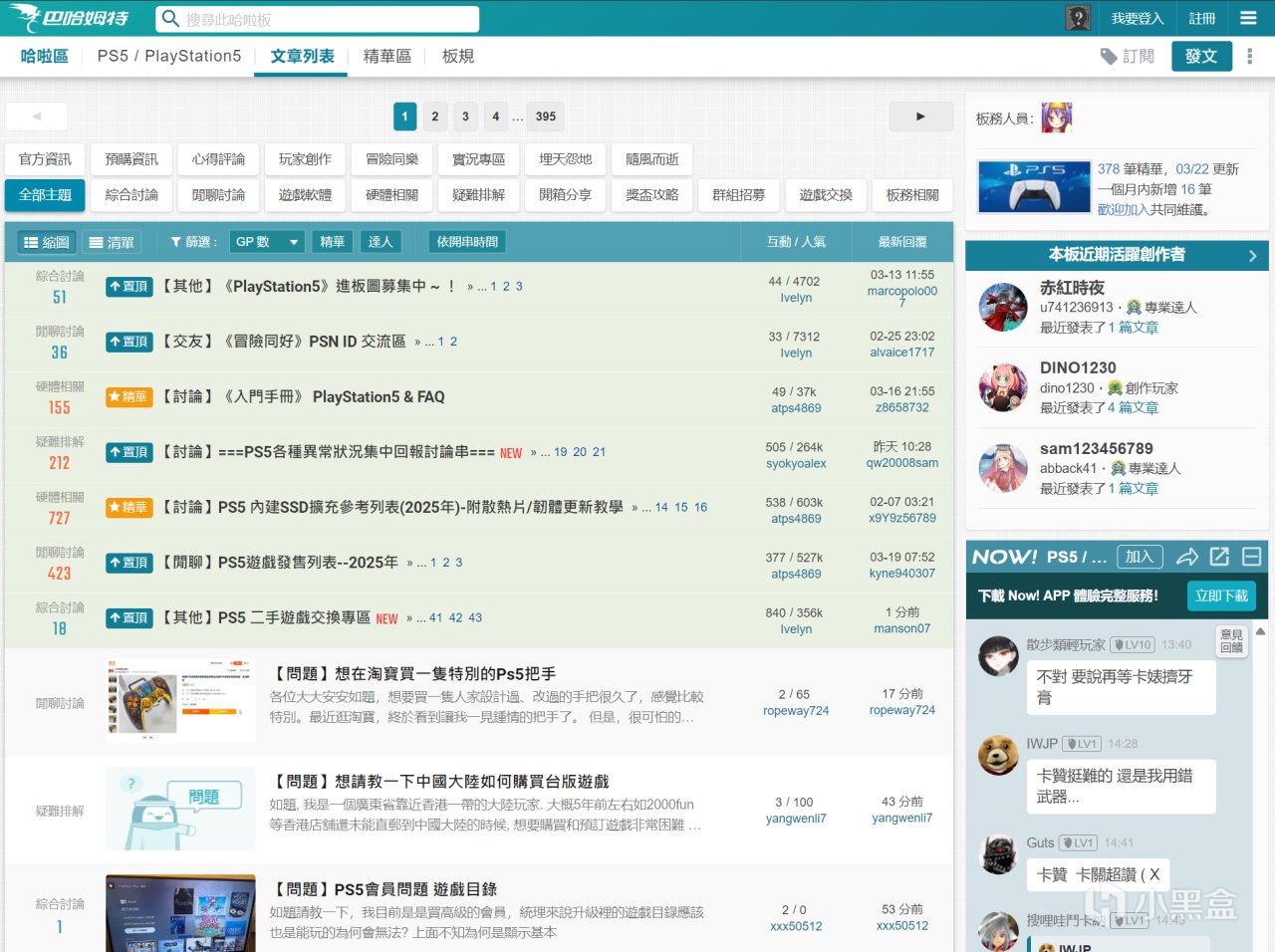Jump to page 395
The image size is (1275, 952).
[x=546, y=117]
